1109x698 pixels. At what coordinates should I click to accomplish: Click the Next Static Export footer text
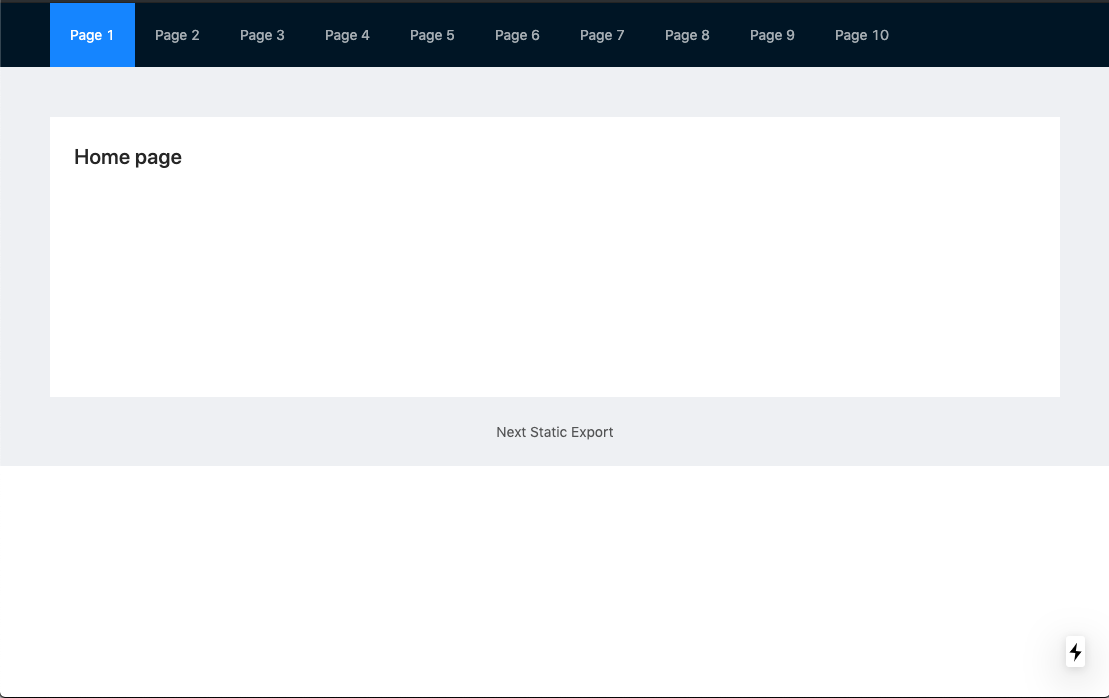pyautogui.click(x=554, y=432)
